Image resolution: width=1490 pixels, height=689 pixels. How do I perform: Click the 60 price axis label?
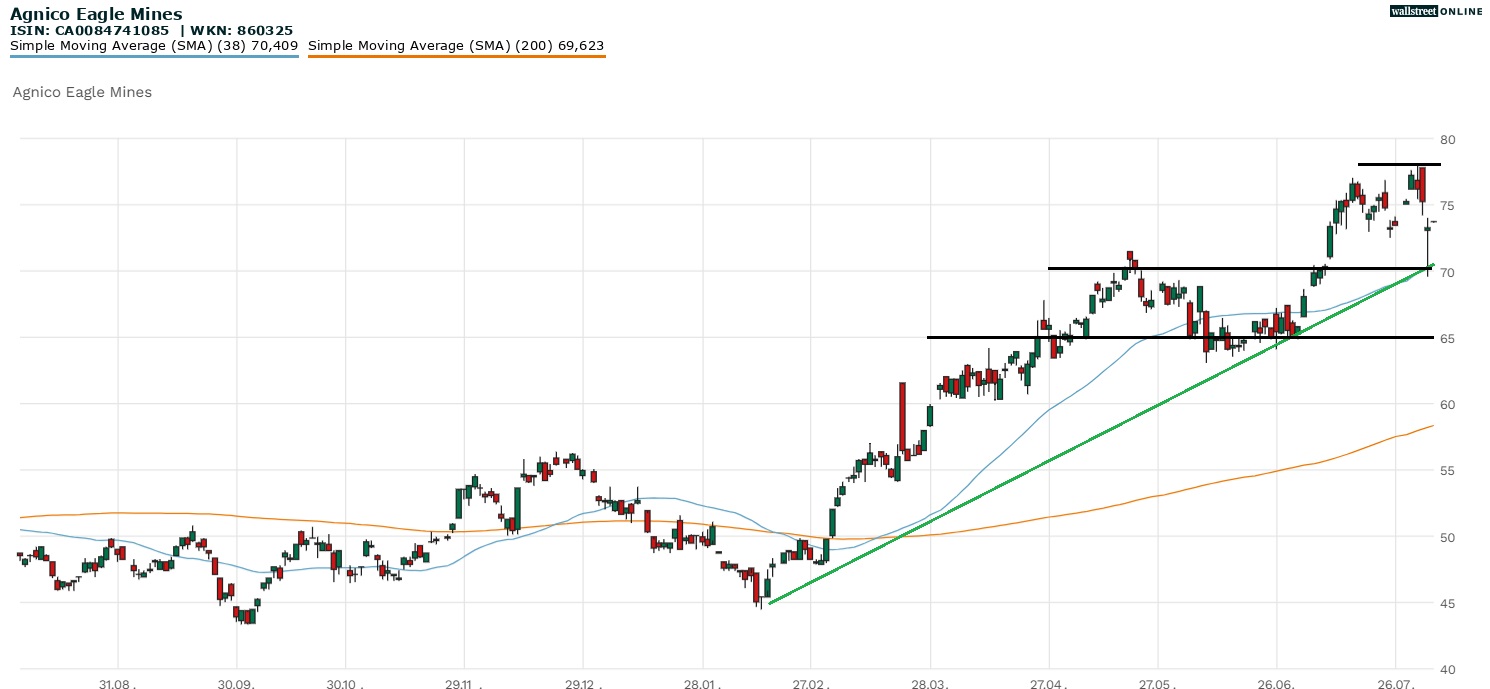pyautogui.click(x=1448, y=404)
